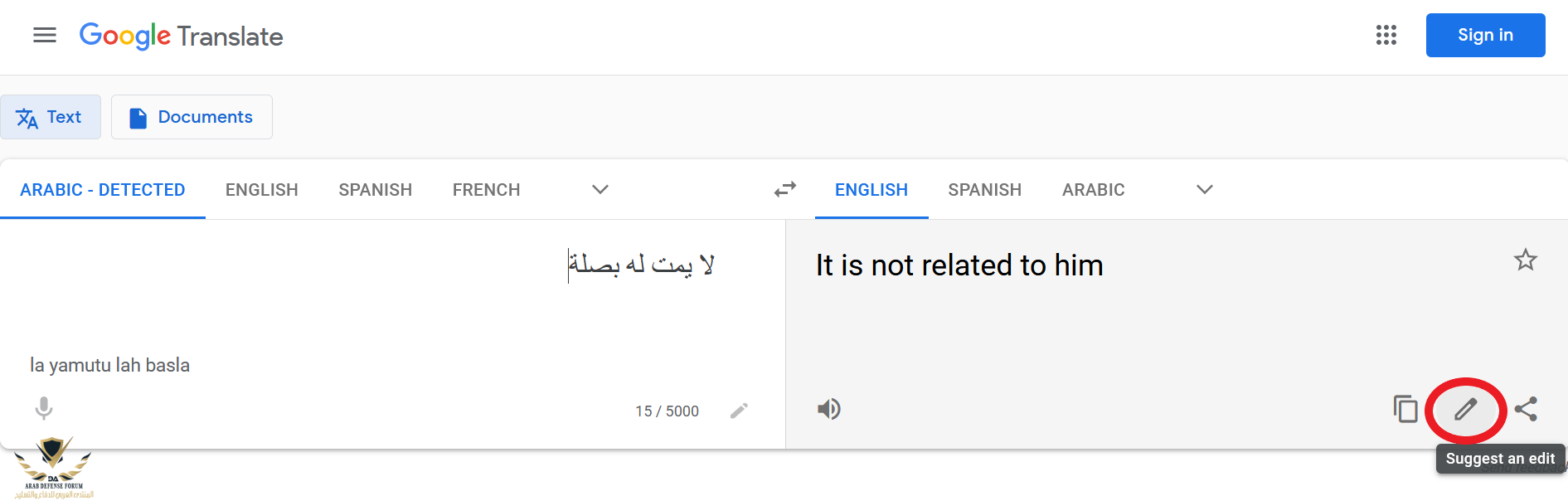This screenshot has height=501, width=1568.
Task: Select Spanish as target language
Action: (984, 190)
